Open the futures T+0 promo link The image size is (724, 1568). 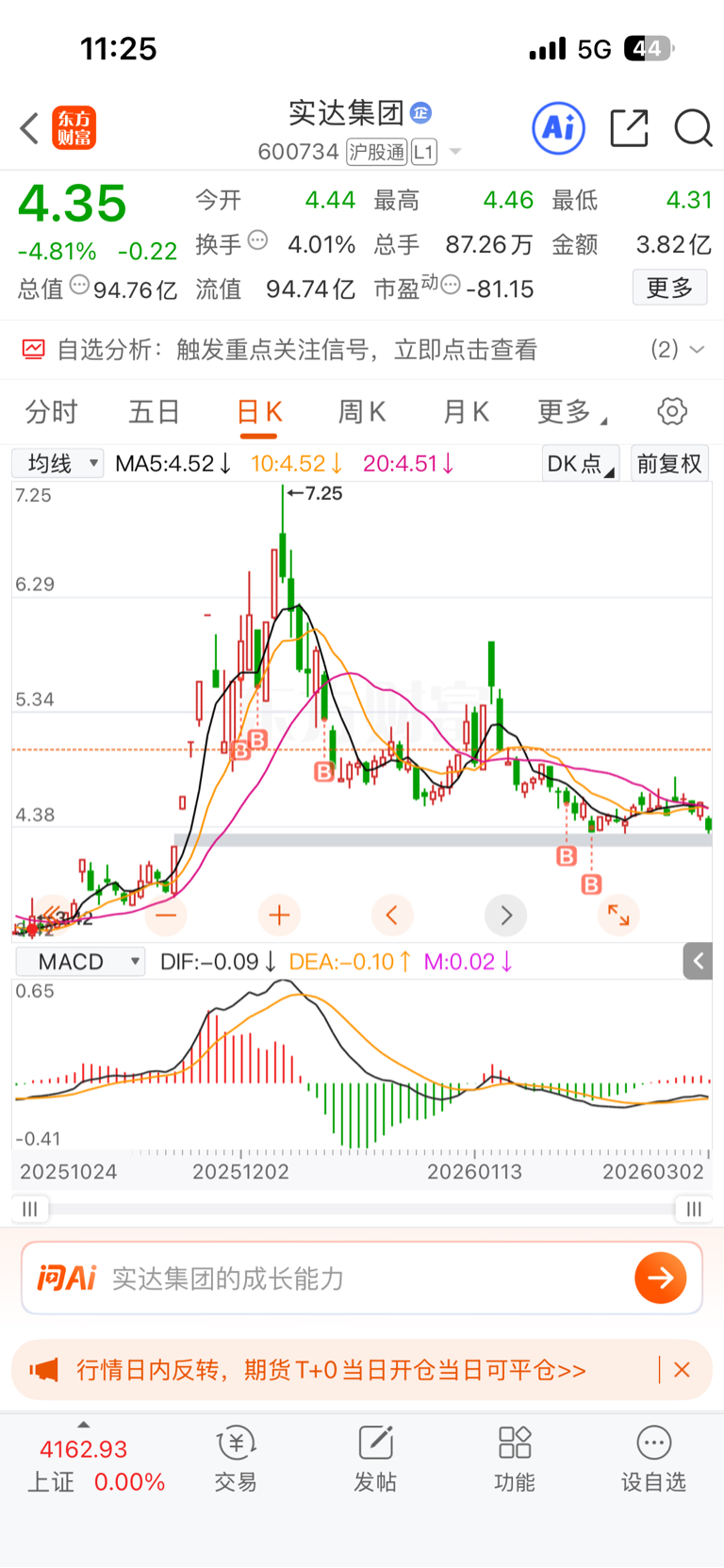coord(331,1370)
